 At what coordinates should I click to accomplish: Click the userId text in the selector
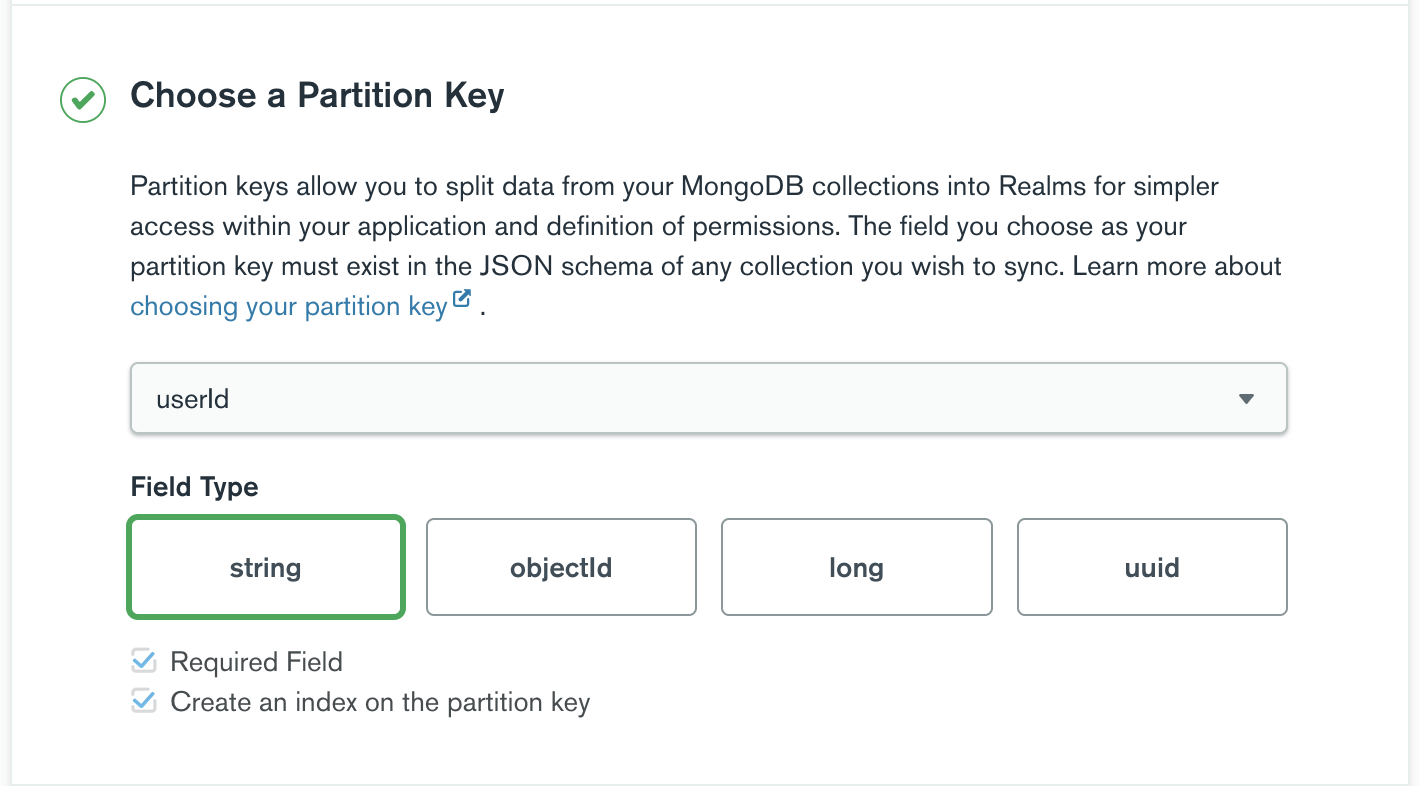193,399
